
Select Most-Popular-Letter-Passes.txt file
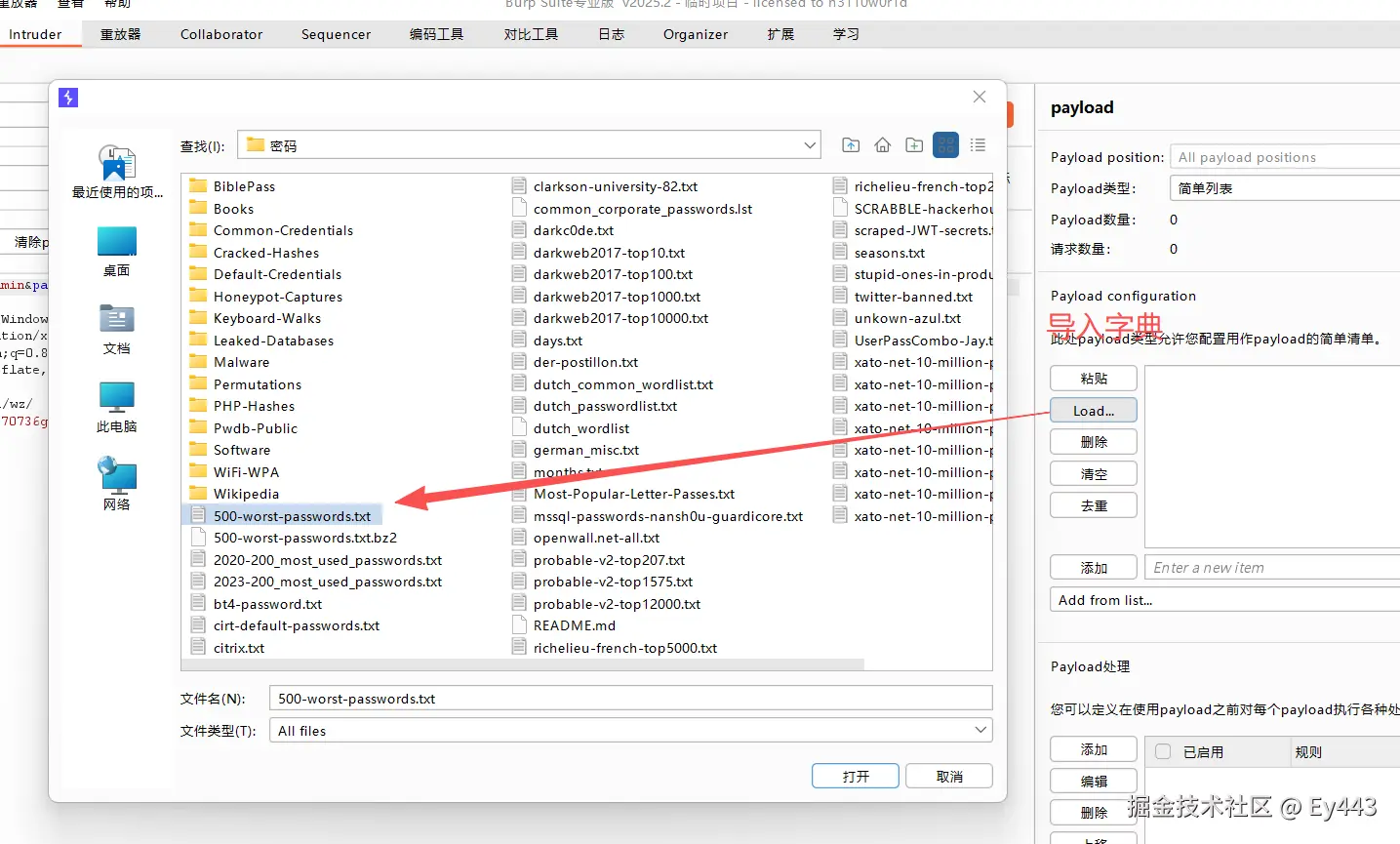coord(624,494)
